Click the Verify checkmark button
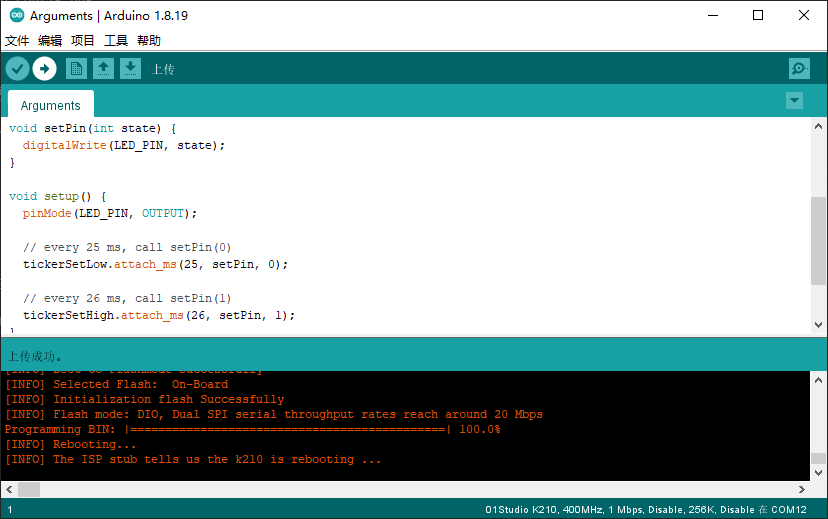The width and height of the screenshot is (828, 519). (17, 69)
